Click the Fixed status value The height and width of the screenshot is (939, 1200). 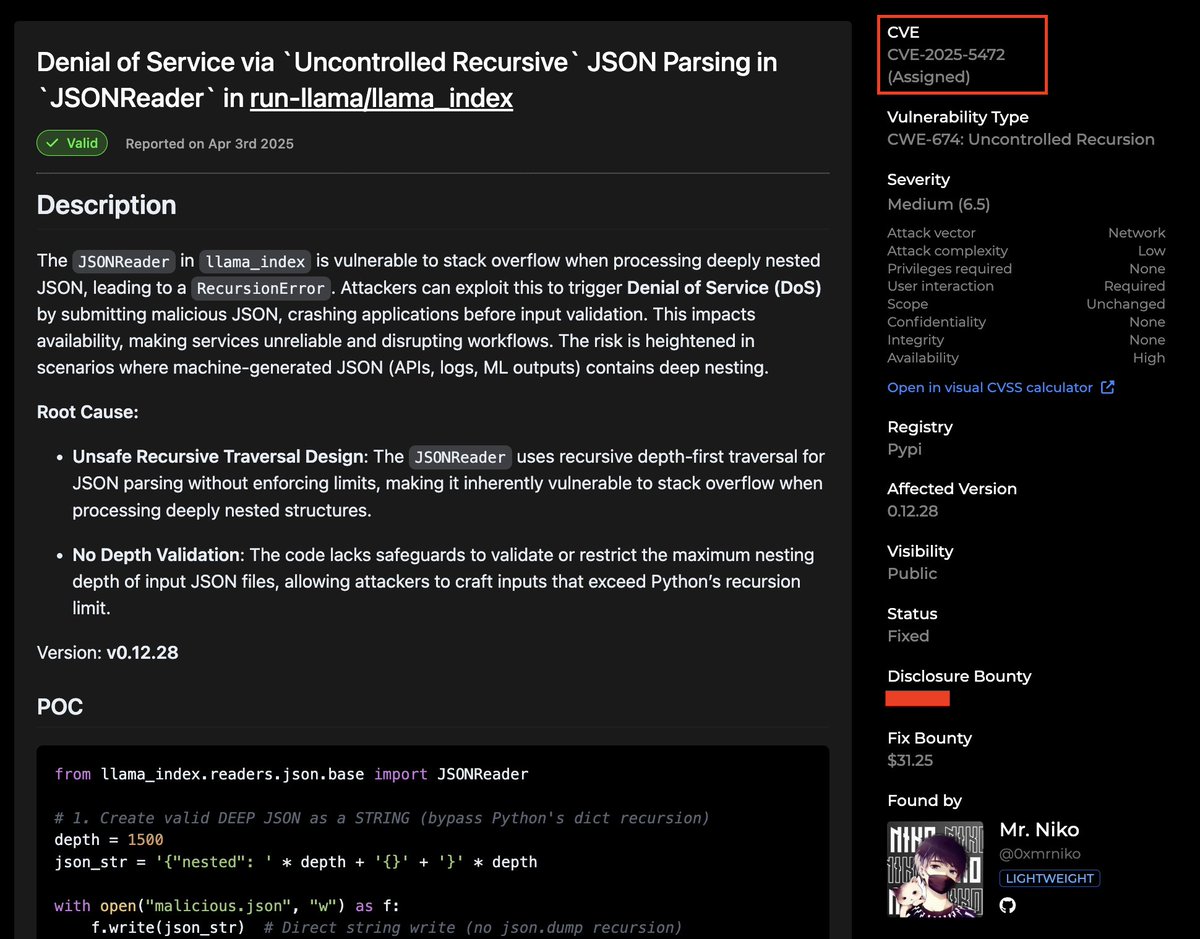(x=908, y=636)
